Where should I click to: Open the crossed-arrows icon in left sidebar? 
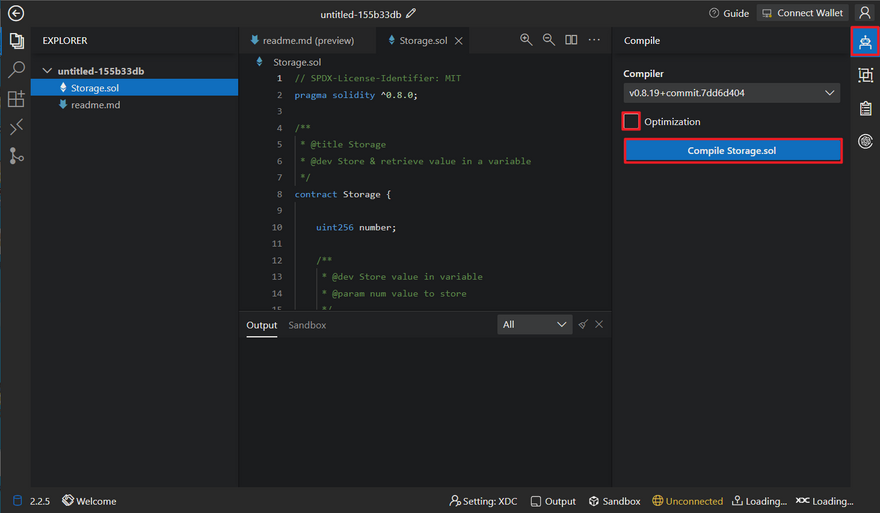[16, 127]
